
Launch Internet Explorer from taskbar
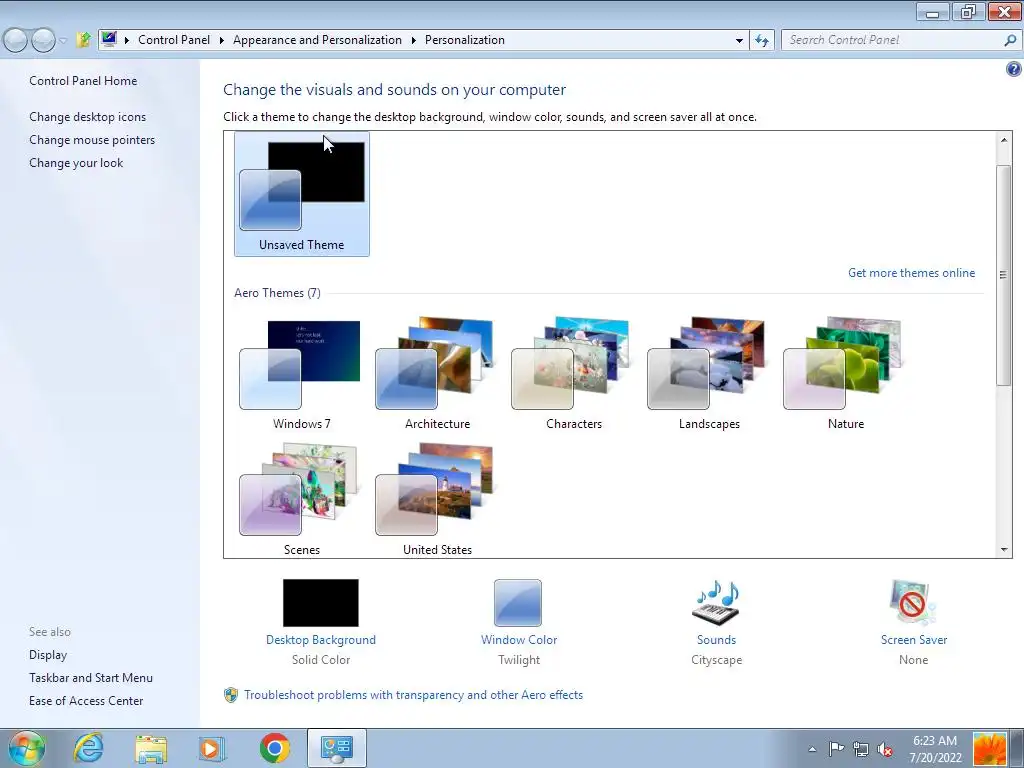click(88, 748)
